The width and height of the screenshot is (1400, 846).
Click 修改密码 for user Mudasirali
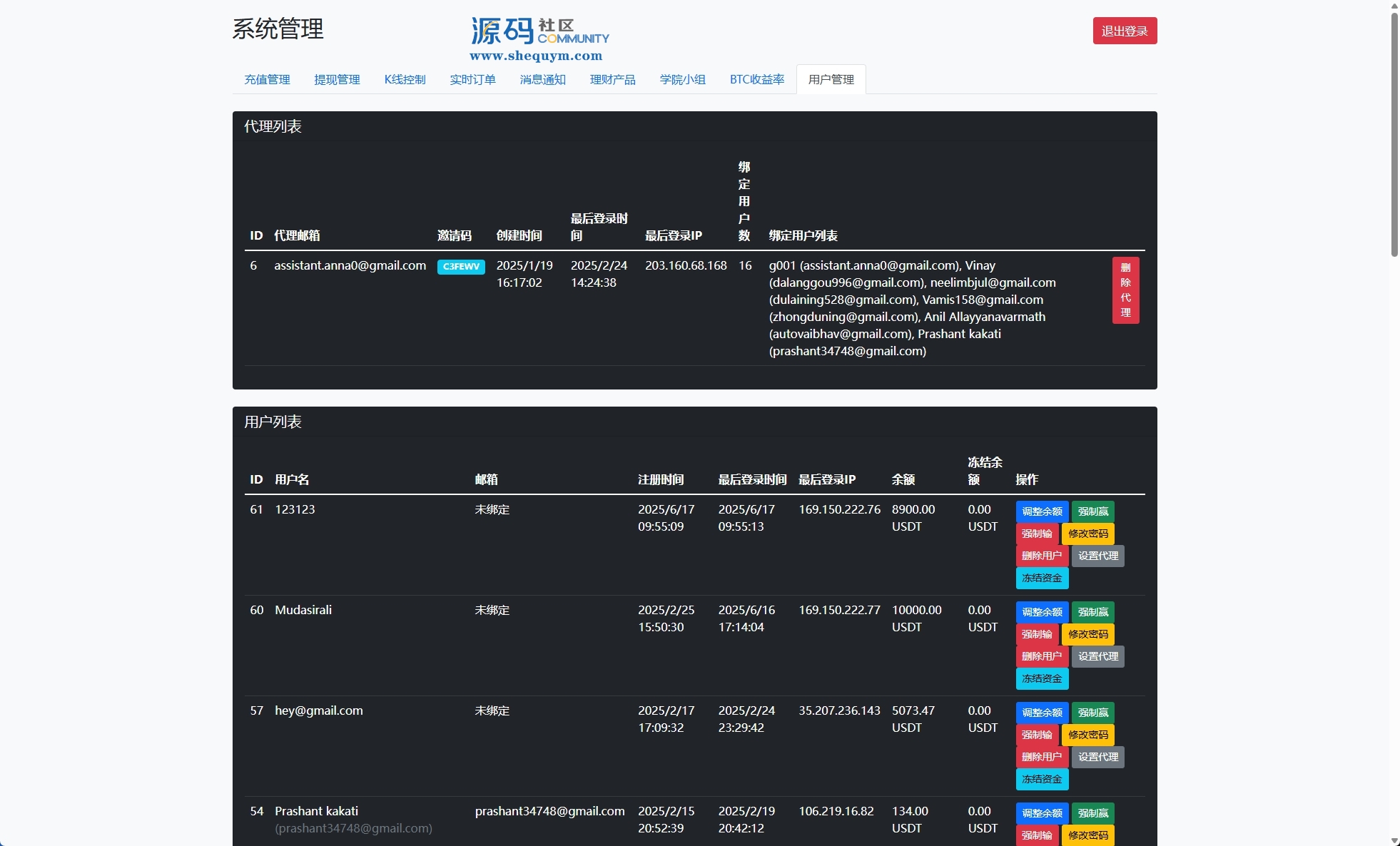pos(1087,634)
